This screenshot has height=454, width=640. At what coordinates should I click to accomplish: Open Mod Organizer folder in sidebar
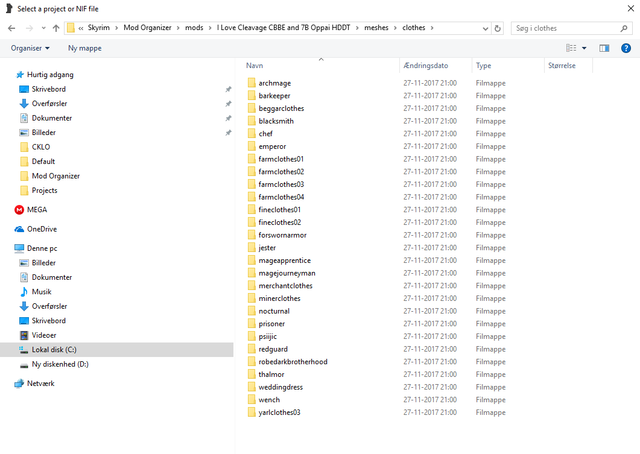point(56,176)
